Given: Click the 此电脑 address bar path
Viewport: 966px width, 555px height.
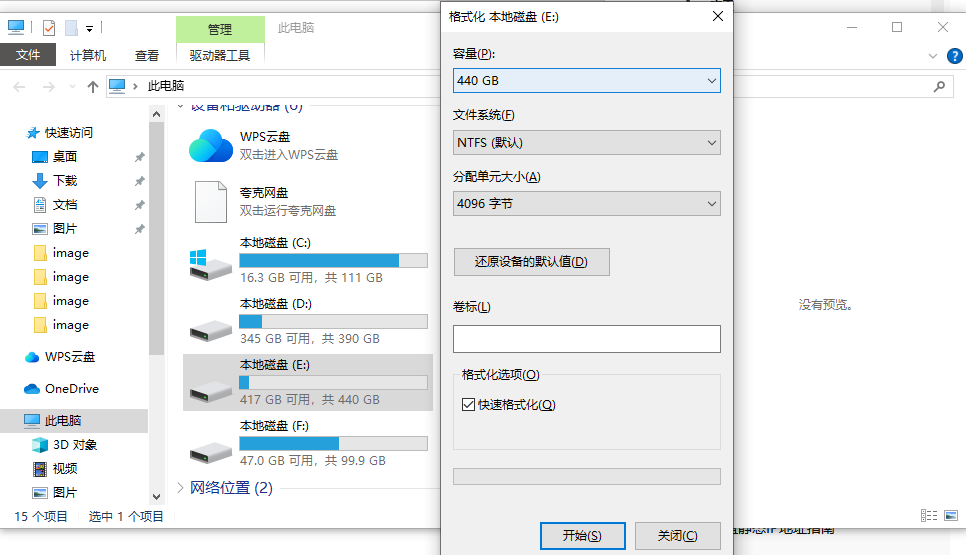Looking at the screenshot, I should [166, 86].
